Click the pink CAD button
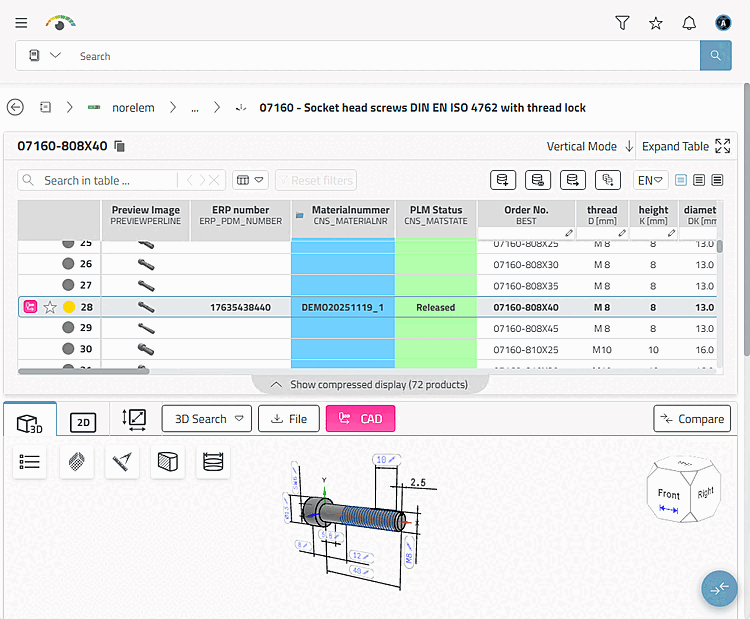The width and height of the screenshot is (750, 619). (361, 419)
